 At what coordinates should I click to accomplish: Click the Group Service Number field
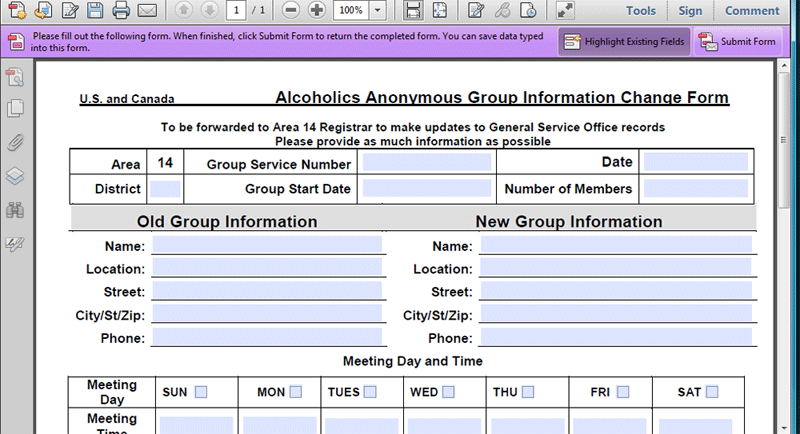[x=427, y=162]
